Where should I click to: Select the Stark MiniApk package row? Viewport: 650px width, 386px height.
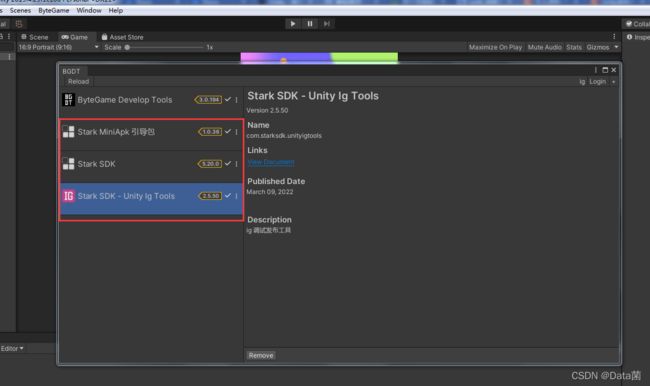point(151,132)
